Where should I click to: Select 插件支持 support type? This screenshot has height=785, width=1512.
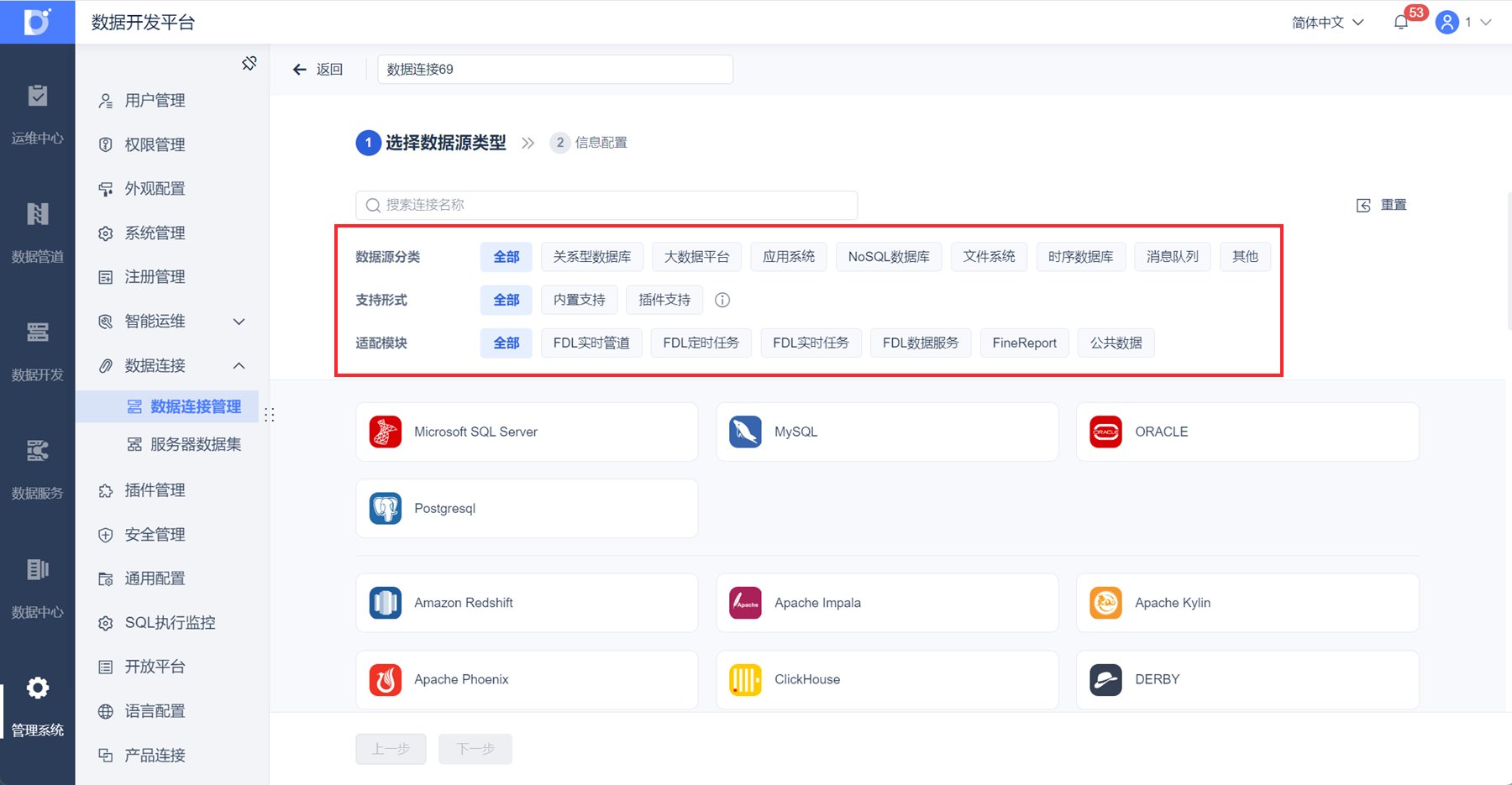coord(664,300)
